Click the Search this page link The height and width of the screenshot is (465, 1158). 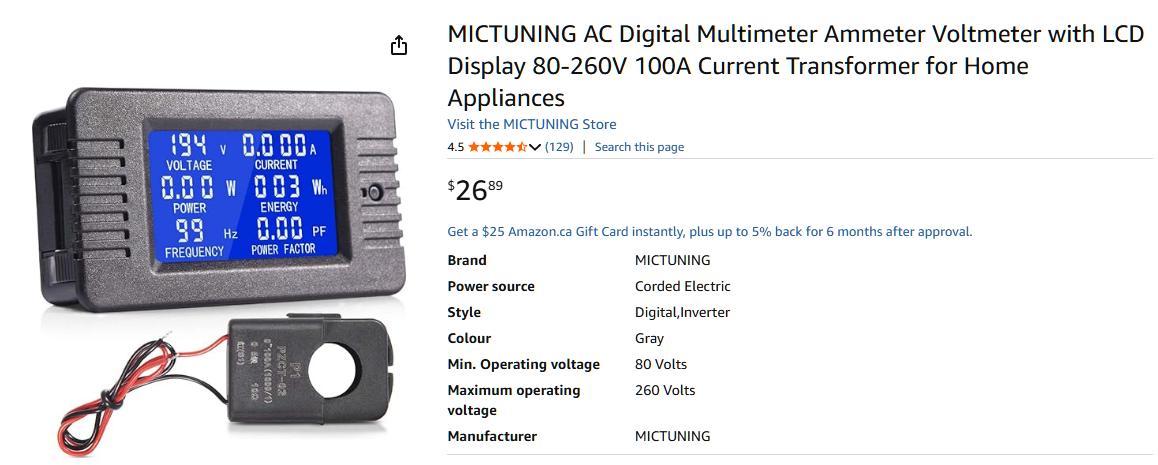tap(639, 147)
